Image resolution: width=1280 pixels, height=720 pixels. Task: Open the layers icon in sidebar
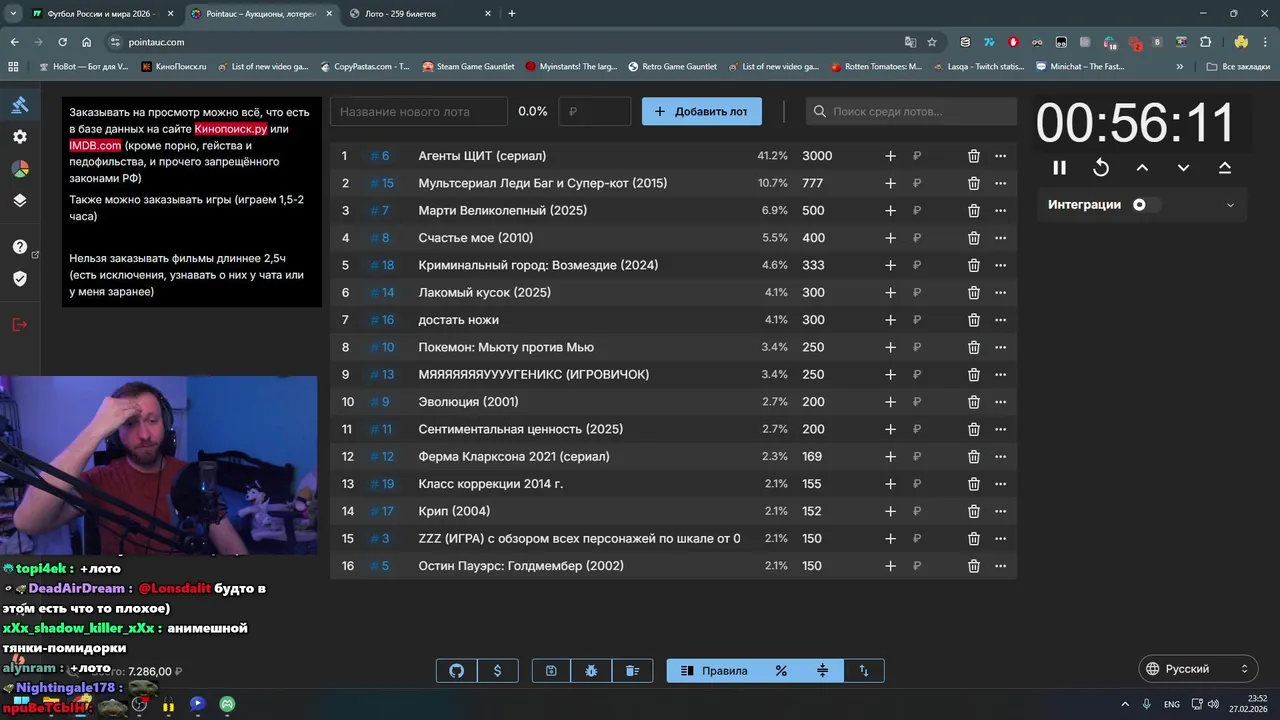pos(20,201)
